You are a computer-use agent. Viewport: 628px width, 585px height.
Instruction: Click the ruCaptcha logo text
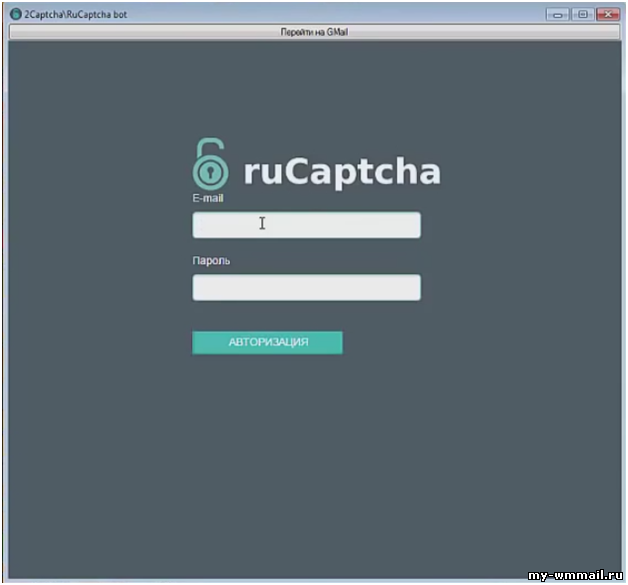click(x=342, y=173)
